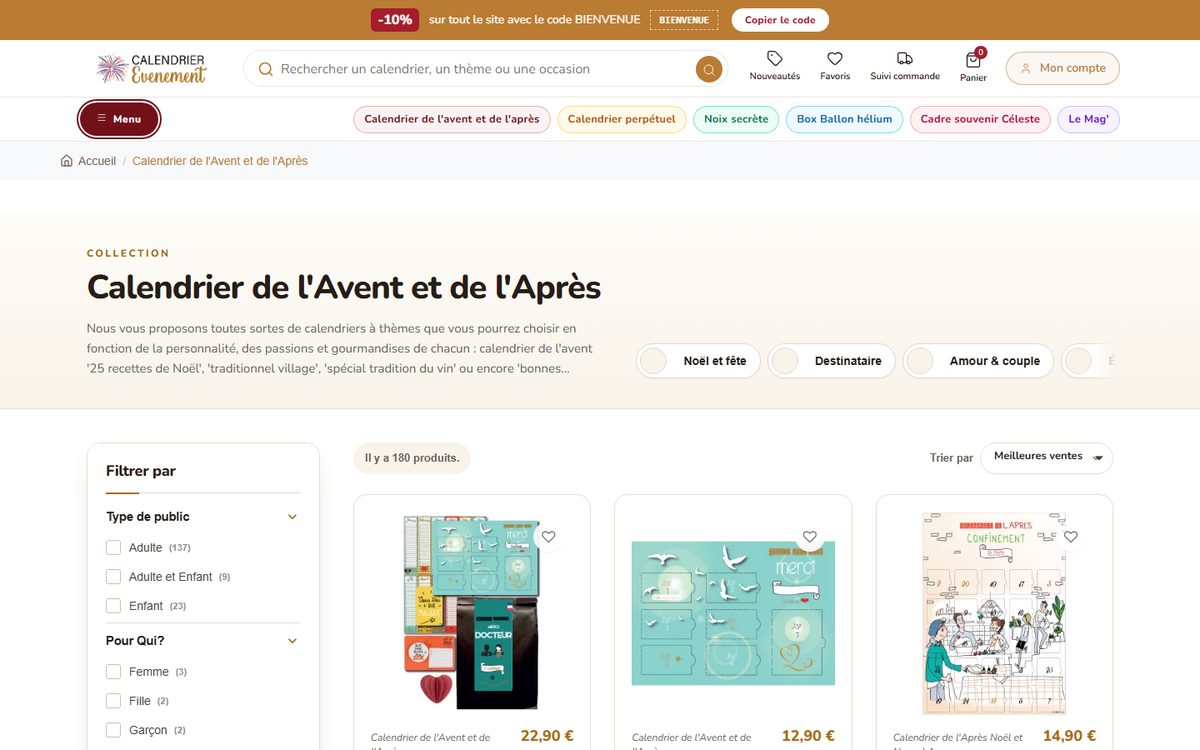Image resolution: width=1200 pixels, height=750 pixels.
Task: Open the Meilleures ventes sort dropdown
Action: pyautogui.click(x=1046, y=457)
